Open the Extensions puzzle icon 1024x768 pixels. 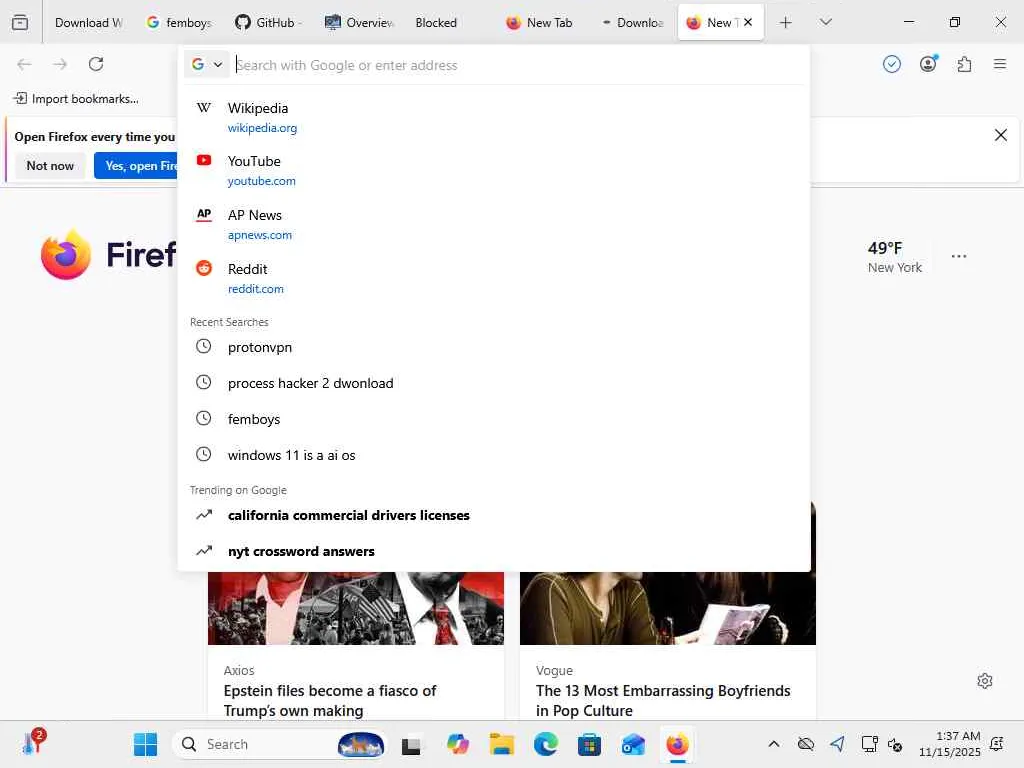[x=964, y=64]
